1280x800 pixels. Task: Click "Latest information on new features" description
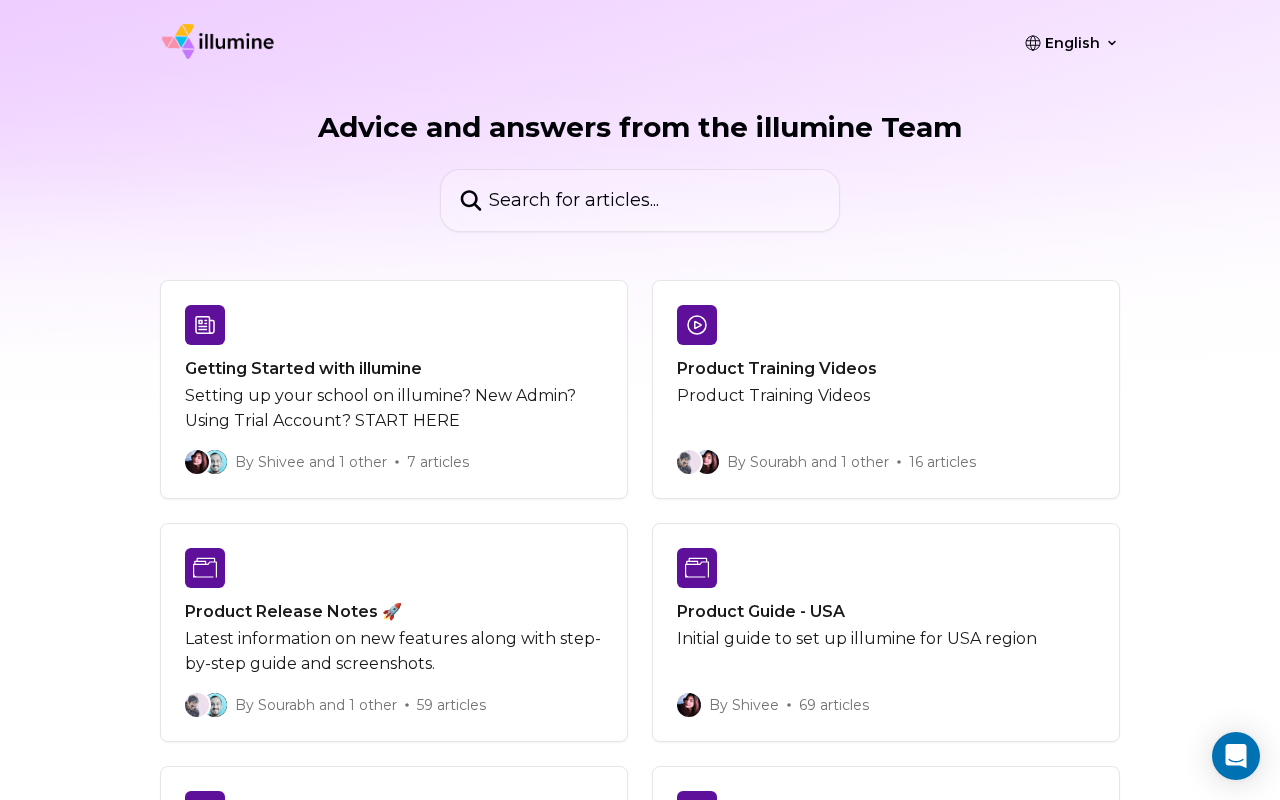coord(393,651)
